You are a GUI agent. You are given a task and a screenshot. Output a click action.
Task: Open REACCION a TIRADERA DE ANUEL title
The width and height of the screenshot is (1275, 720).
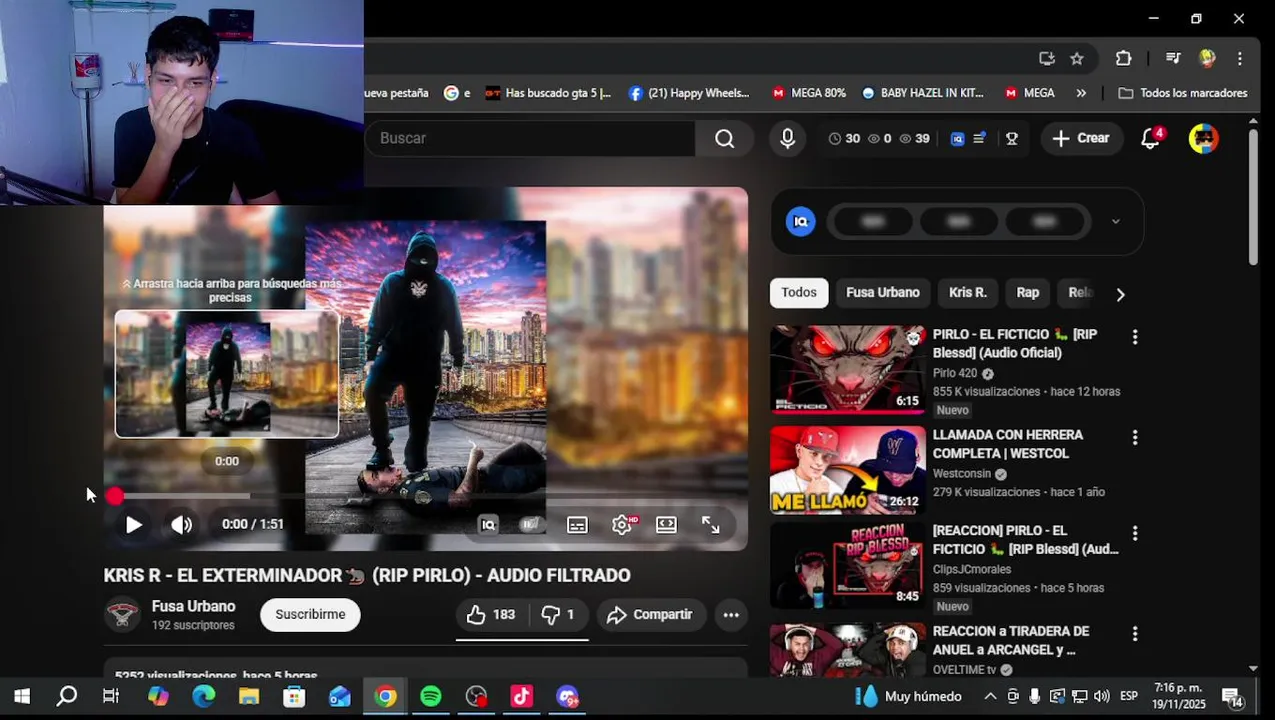pos(1010,640)
